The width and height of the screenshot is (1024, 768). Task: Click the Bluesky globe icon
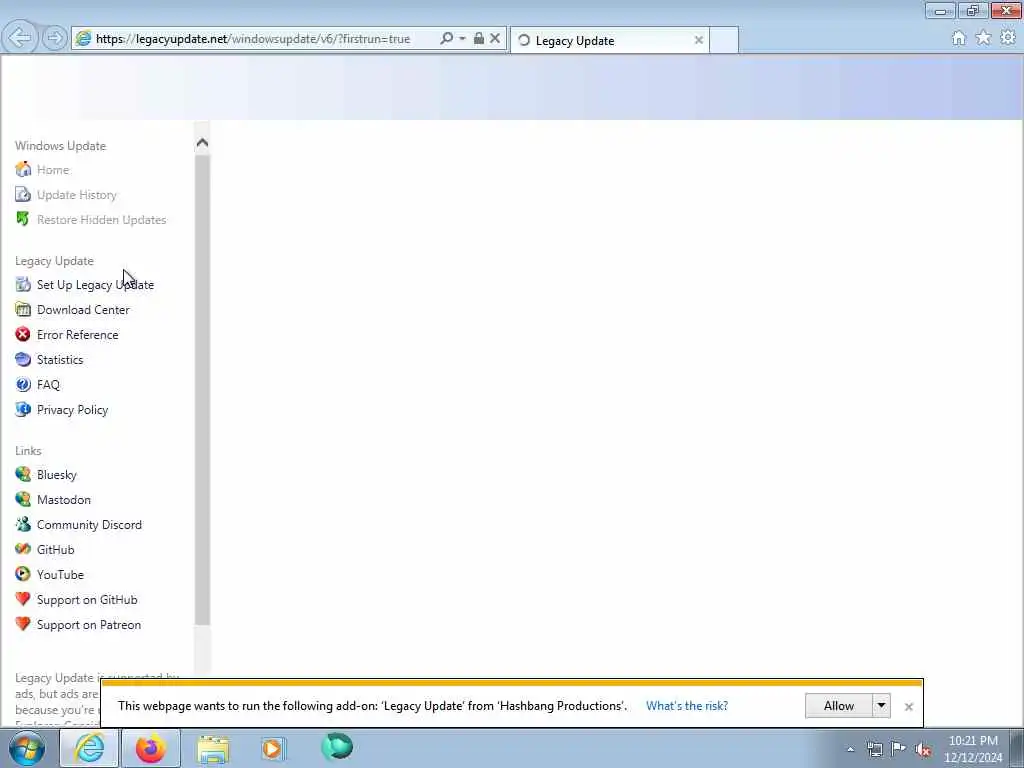click(x=23, y=475)
